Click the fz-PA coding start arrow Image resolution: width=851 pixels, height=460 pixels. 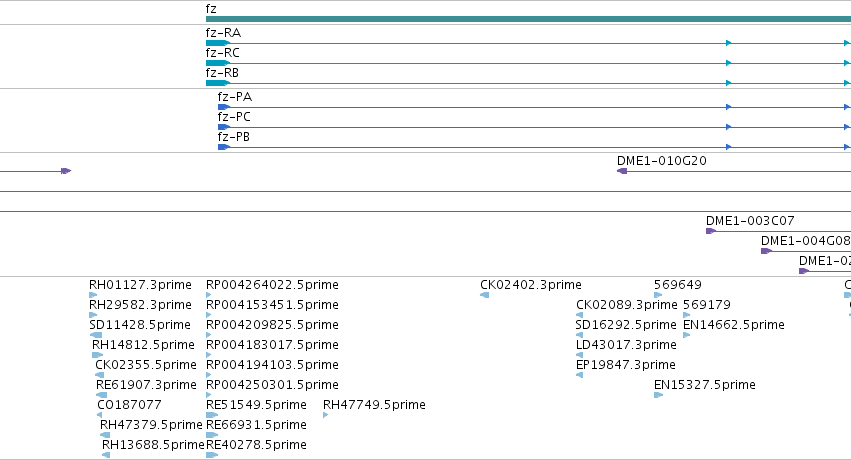pos(223,107)
